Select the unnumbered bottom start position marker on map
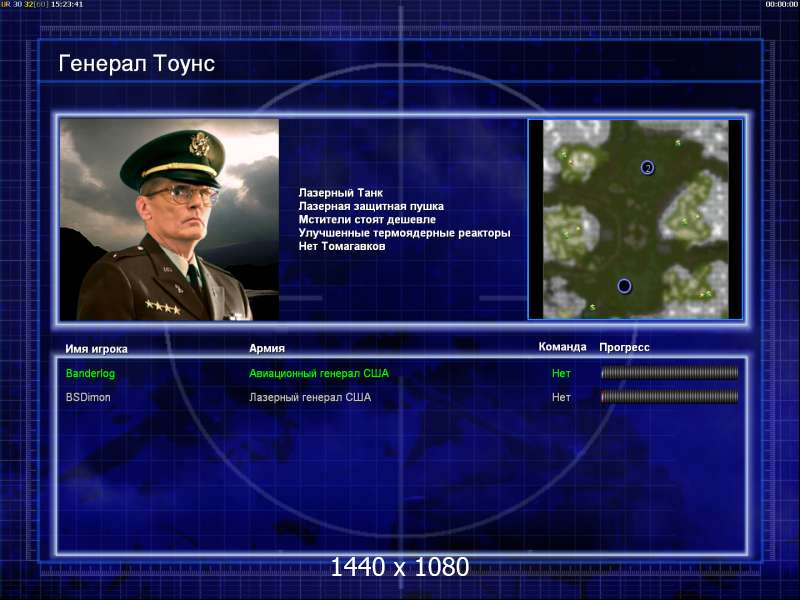 click(624, 286)
